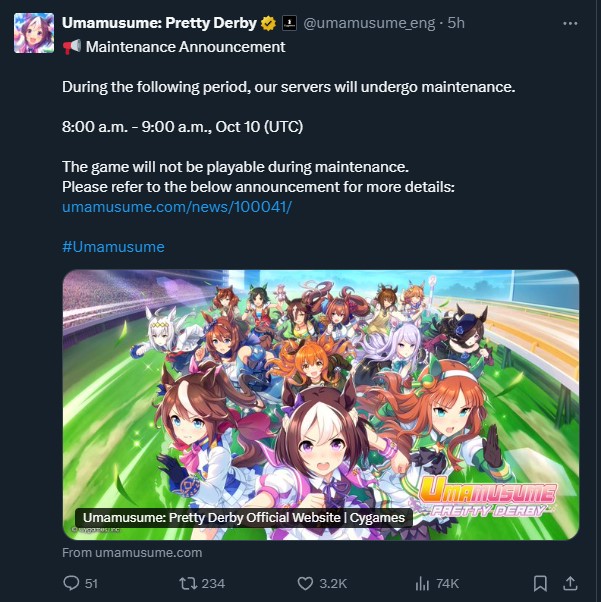Open the Umamusume profile avatar
The width and height of the screenshot is (601, 602).
click(34, 33)
